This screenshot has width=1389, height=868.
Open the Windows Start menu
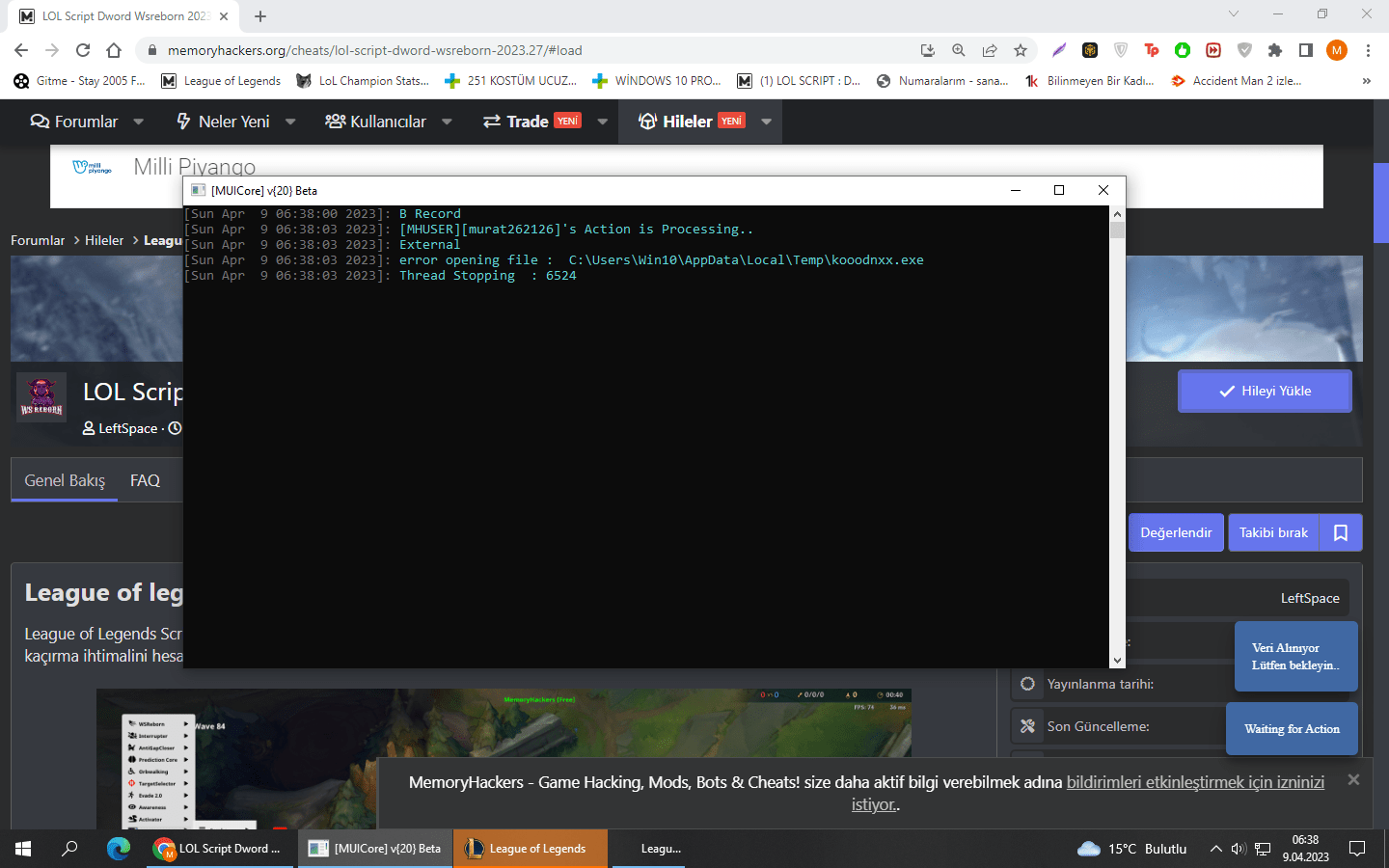click(x=23, y=849)
